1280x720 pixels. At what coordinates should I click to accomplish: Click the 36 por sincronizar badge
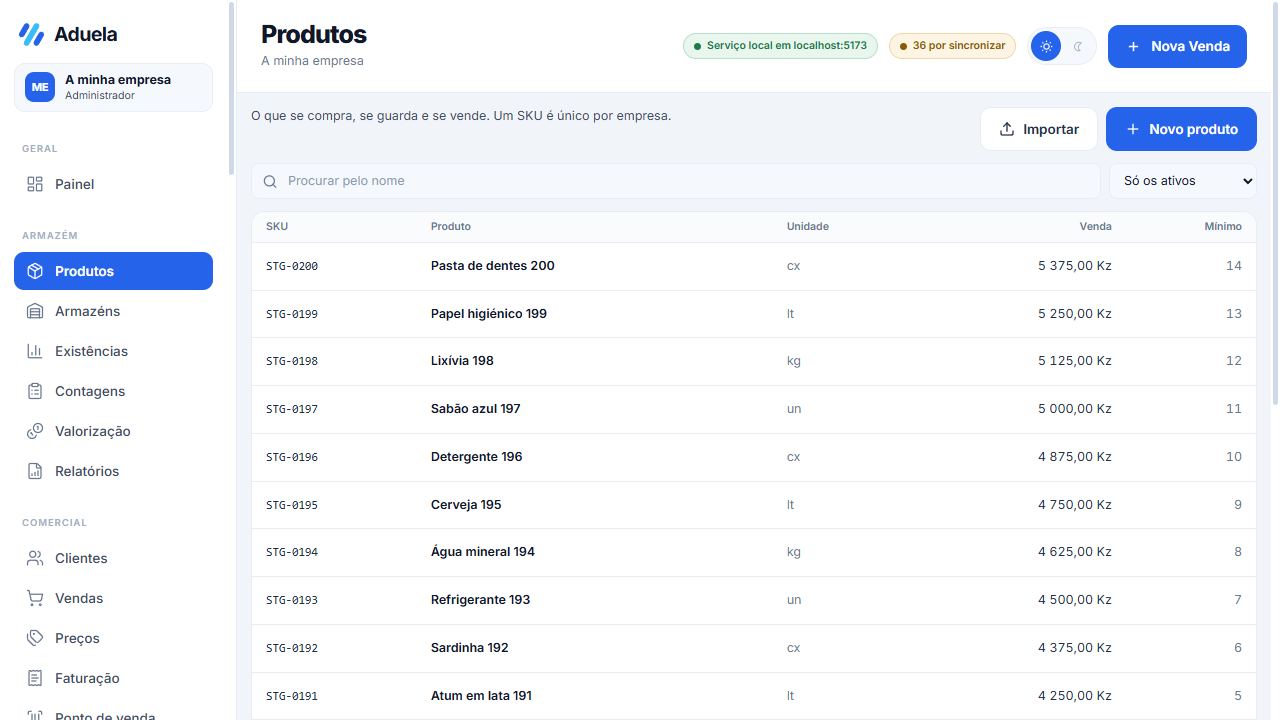(952, 46)
